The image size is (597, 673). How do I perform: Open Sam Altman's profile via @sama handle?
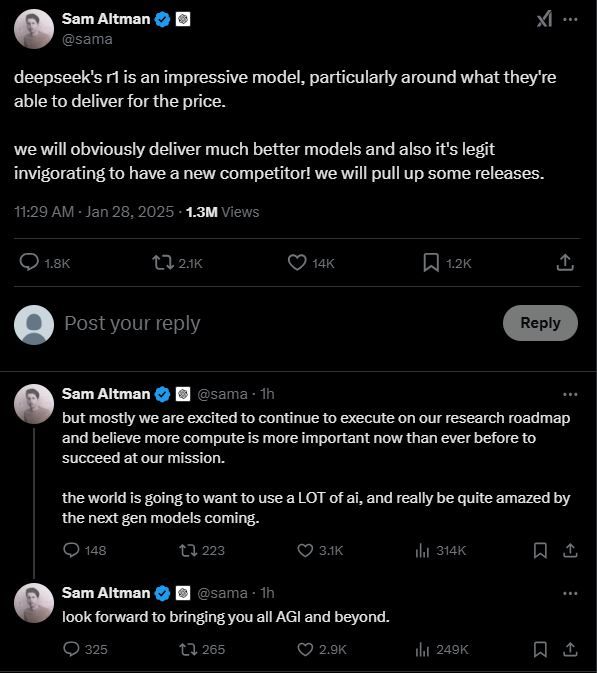(x=87, y=39)
